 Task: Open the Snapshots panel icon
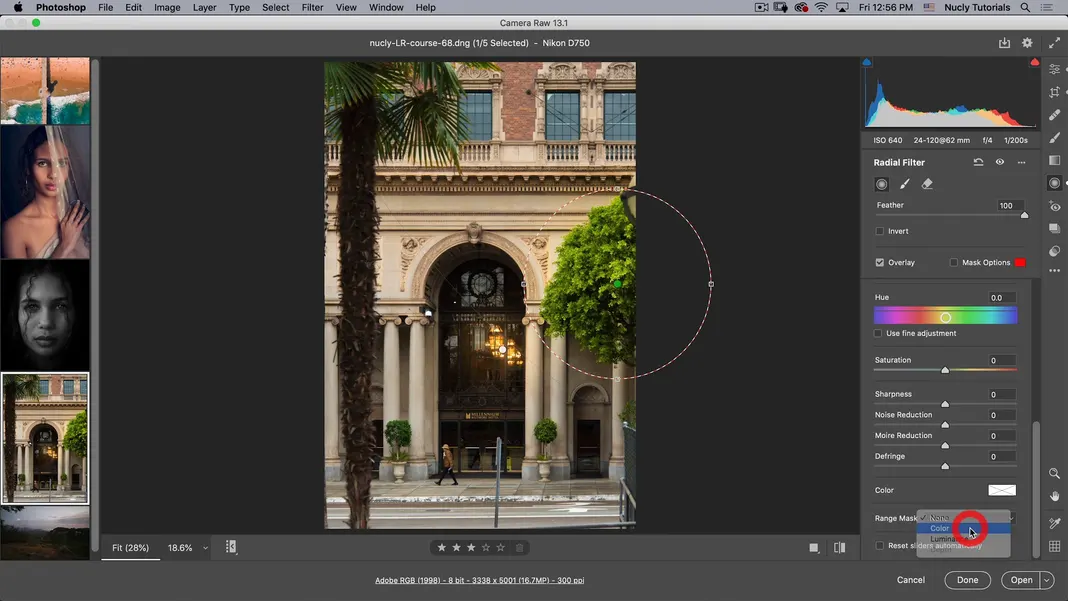[x=1054, y=228]
